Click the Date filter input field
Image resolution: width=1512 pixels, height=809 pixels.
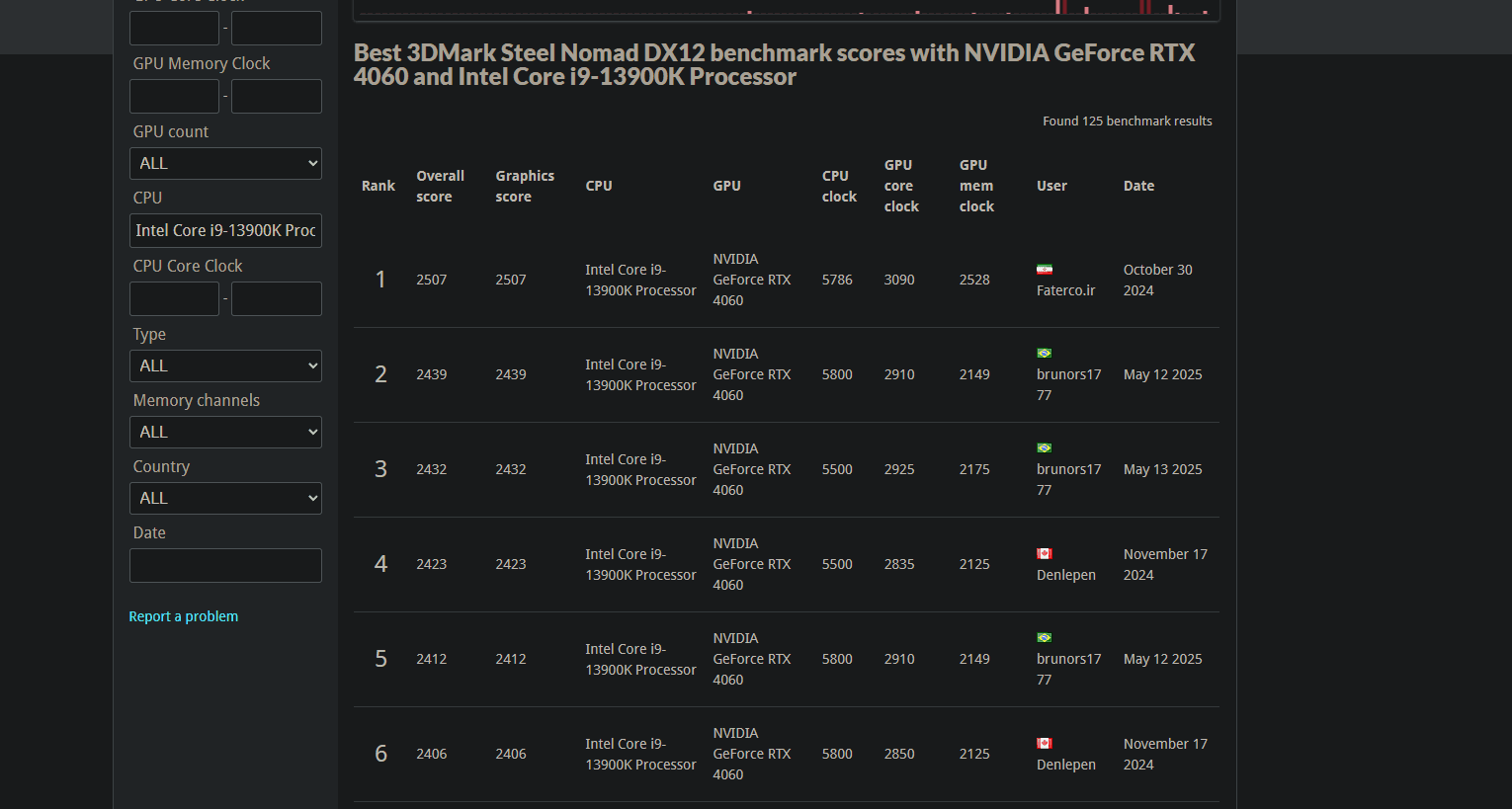[x=225, y=566]
